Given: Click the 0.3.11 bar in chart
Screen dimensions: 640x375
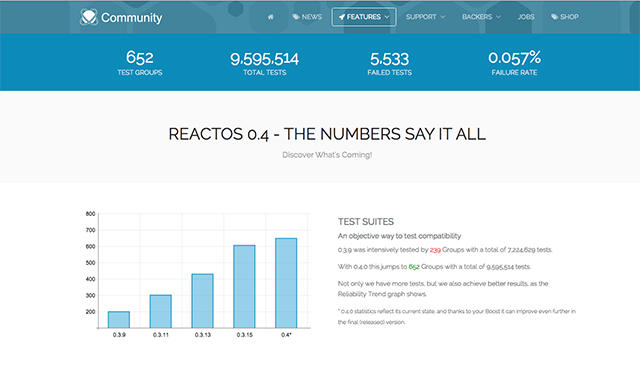Looking at the screenshot, I should click(x=161, y=311).
